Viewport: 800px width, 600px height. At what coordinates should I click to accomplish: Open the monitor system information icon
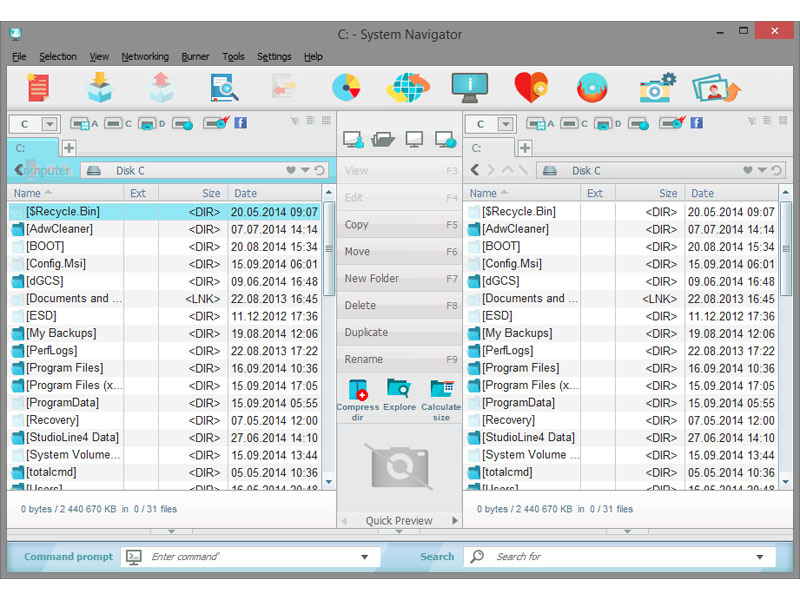[469, 88]
